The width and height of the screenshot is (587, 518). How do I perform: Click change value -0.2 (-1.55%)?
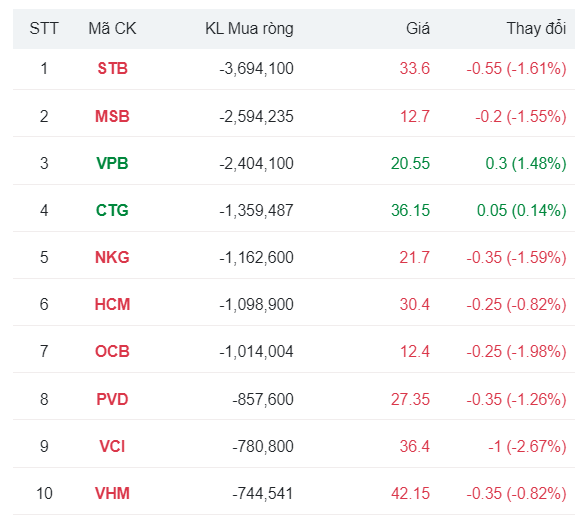[x=521, y=117]
